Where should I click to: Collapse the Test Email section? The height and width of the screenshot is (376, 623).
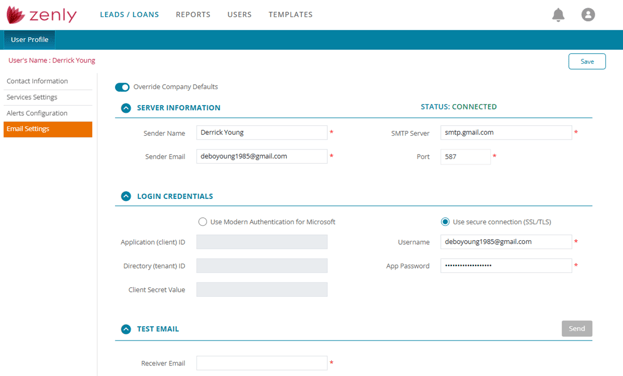pos(126,329)
